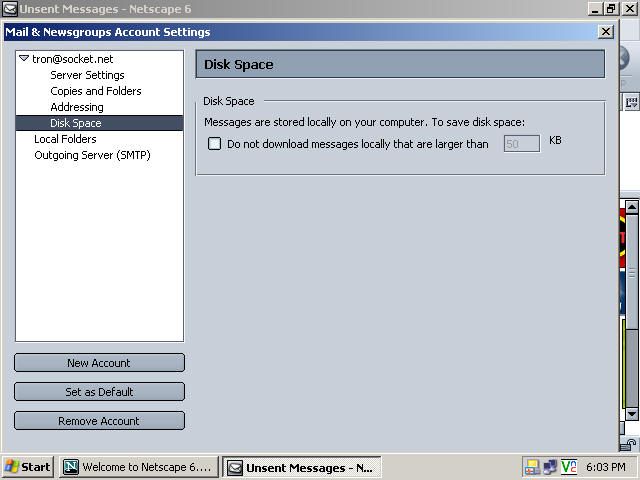640x480 pixels.
Task: Close the Account Settings dialog
Action: (606, 32)
